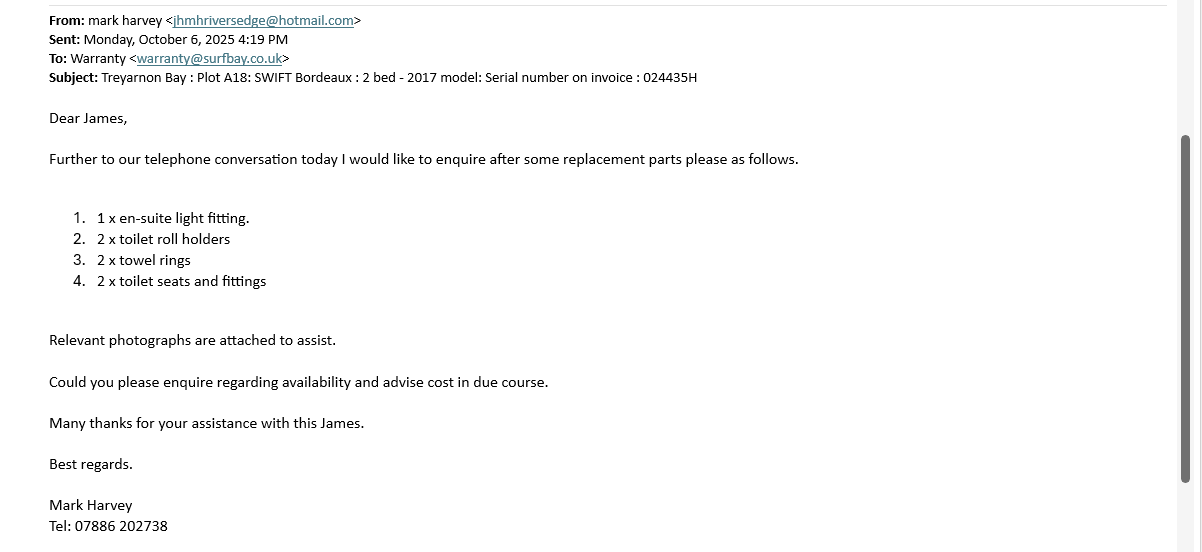Click the warranty@surfbay.co.uk recipient link
Image resolution: width=1202 pixels, height=552 pixels.
click(209, 59)
